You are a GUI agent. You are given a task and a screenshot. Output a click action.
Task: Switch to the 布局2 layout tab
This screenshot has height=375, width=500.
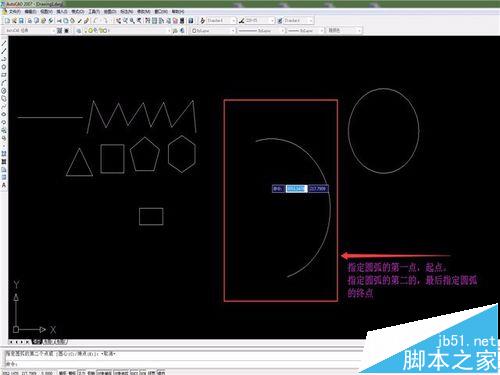click(x=61, y=342)
